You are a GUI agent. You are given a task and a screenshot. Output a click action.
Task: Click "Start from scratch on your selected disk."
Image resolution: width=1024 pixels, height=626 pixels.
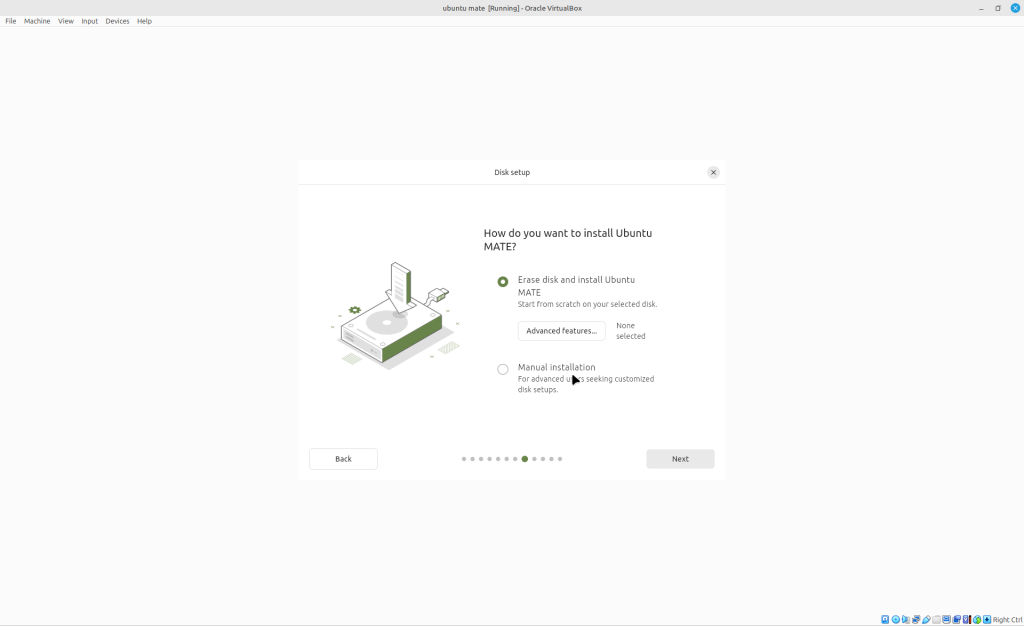(x=587, y=304)
